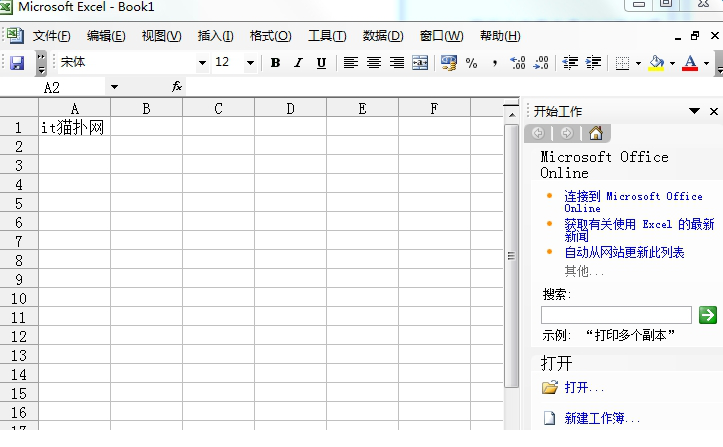723x447 pixels.
Task: Open the 文件(F) menu
Action: pos(52,36)
